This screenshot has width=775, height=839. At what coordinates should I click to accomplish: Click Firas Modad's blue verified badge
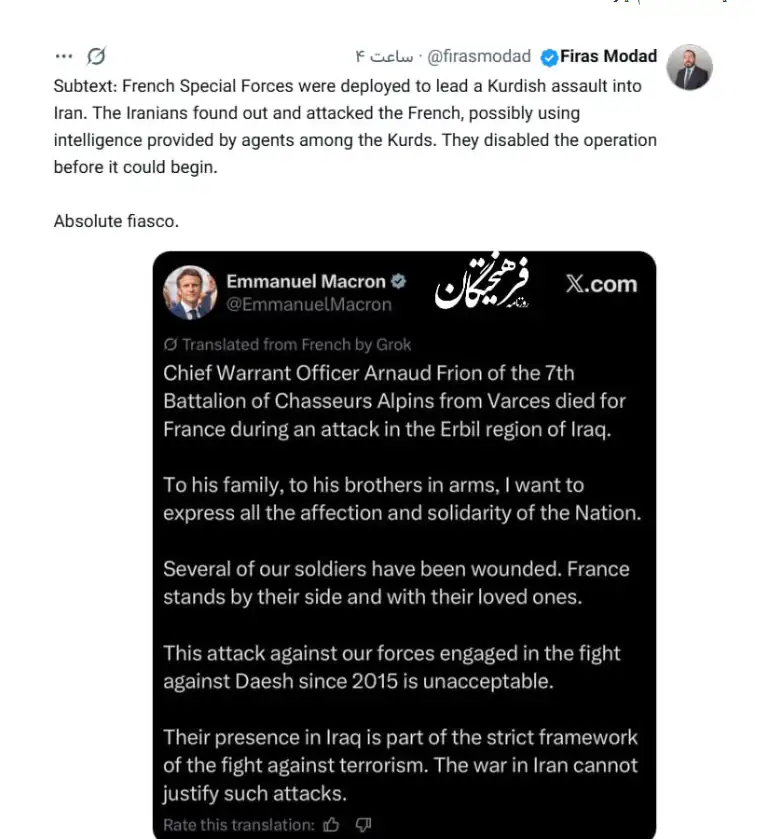(x=549, y=56)
